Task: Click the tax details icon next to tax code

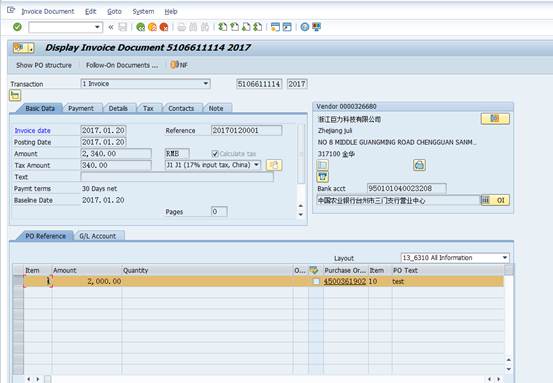Action: click(x=274, y=165)
